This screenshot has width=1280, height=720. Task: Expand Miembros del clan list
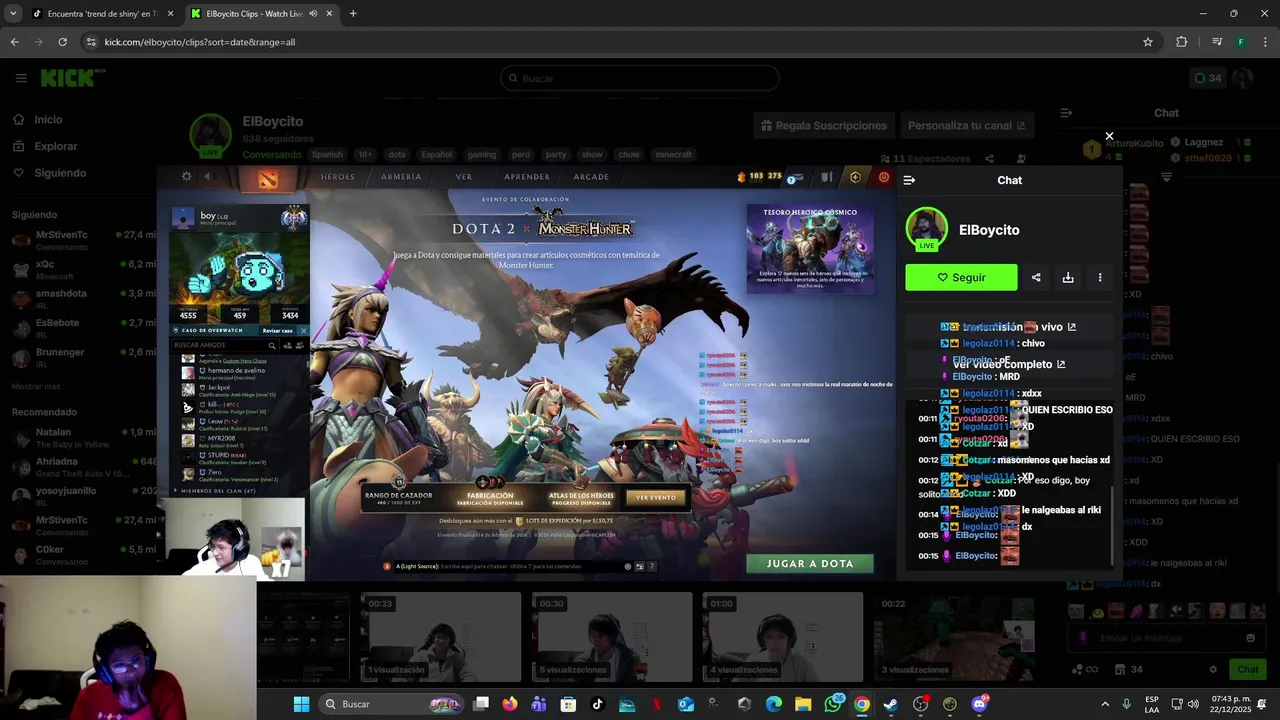214,491
